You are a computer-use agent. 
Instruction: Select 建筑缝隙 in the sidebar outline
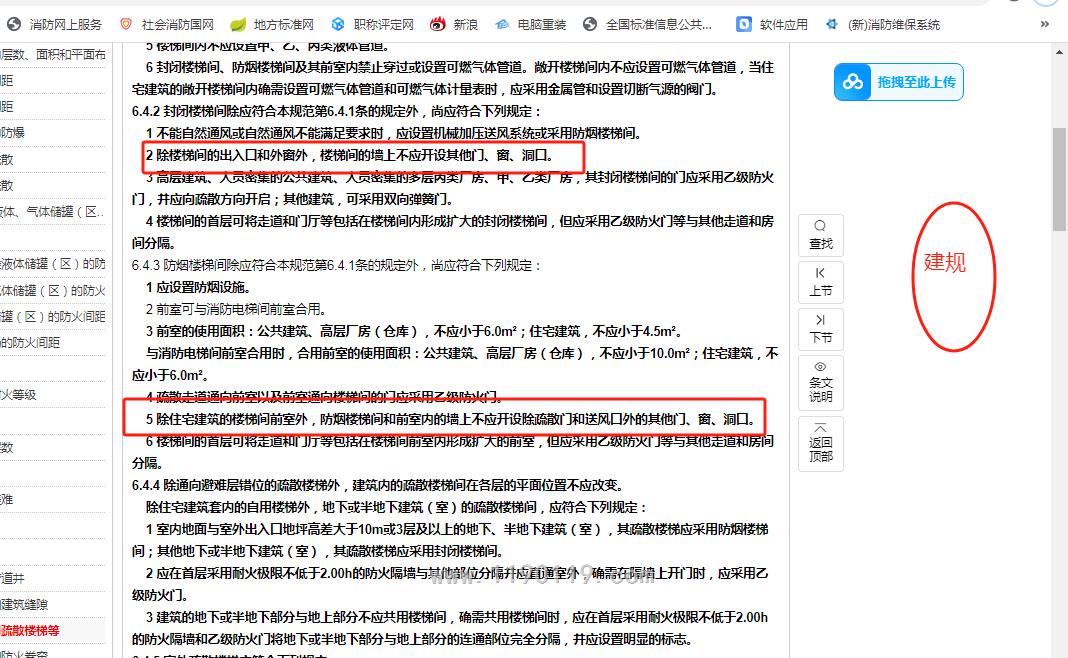coord(24,604)
